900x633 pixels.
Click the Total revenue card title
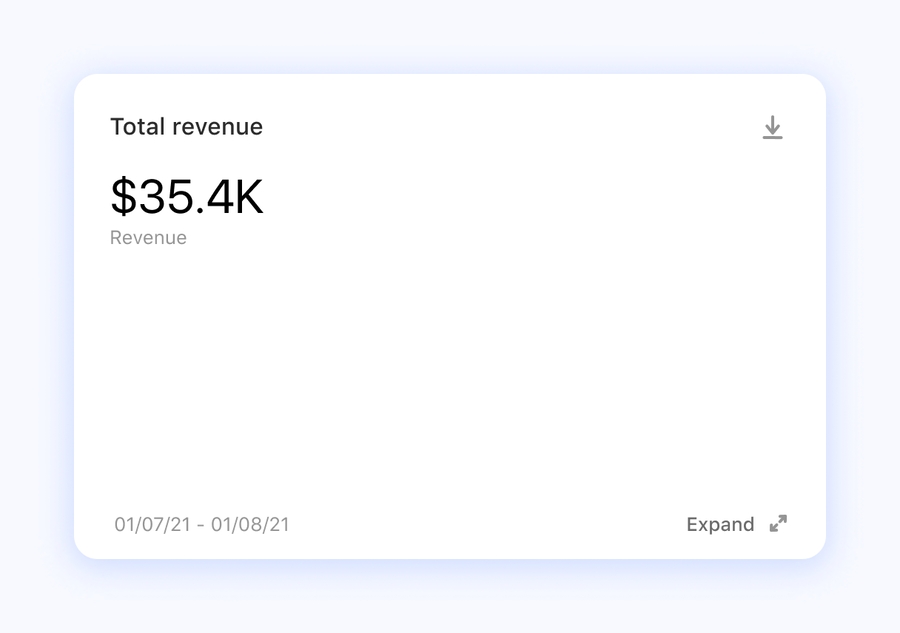point(186,127)
